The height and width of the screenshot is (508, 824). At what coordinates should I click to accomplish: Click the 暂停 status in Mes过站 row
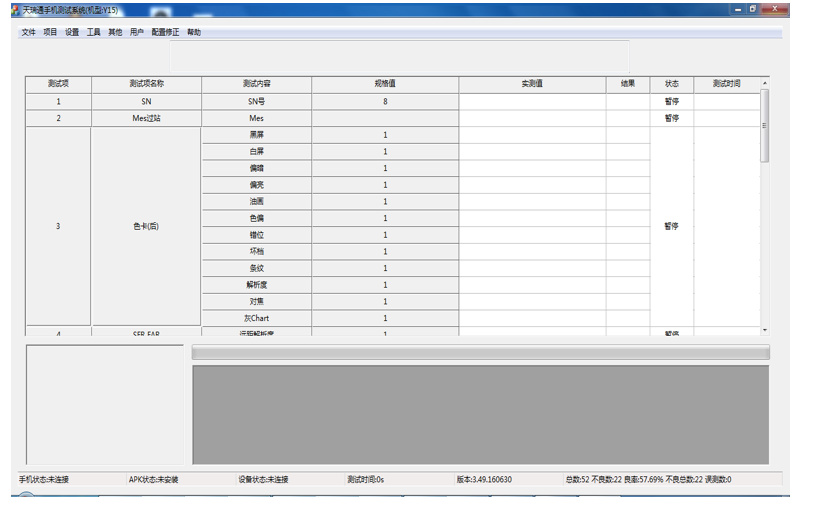pyautogui.click(x=672, y=118)
